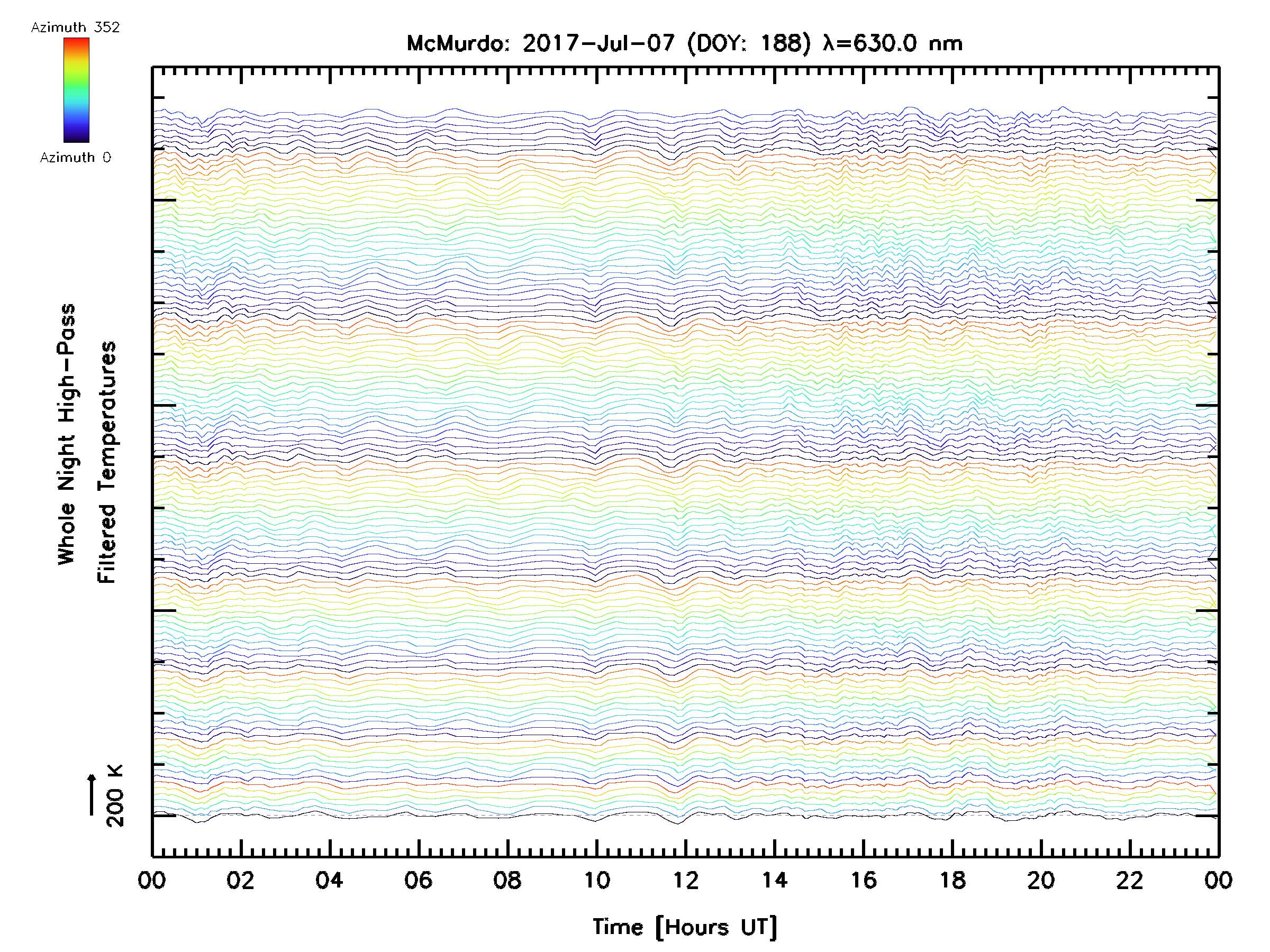1270x952 pixels.
Task: Click the '22' hour tick label
Action: 1130,881
